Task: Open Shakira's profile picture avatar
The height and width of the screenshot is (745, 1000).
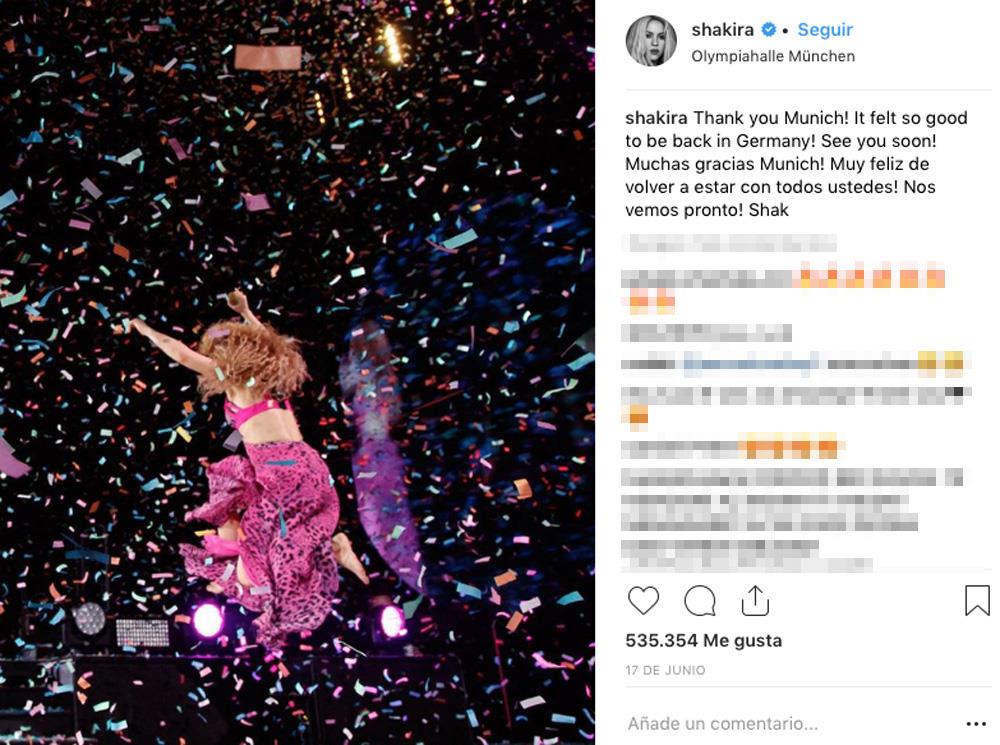Action: point(651,41)
